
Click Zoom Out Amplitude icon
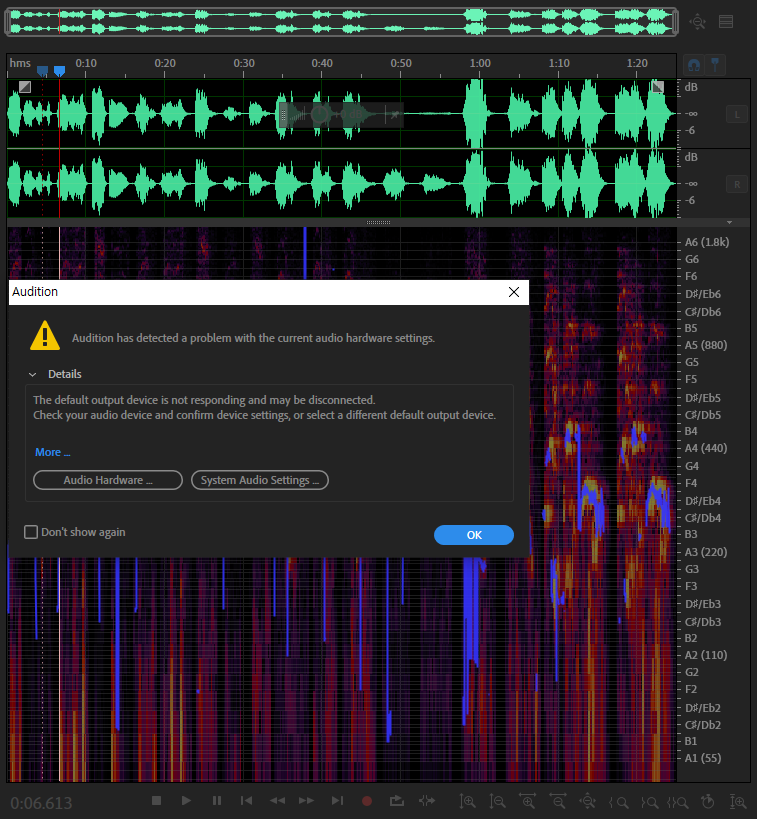coord(497,801)
